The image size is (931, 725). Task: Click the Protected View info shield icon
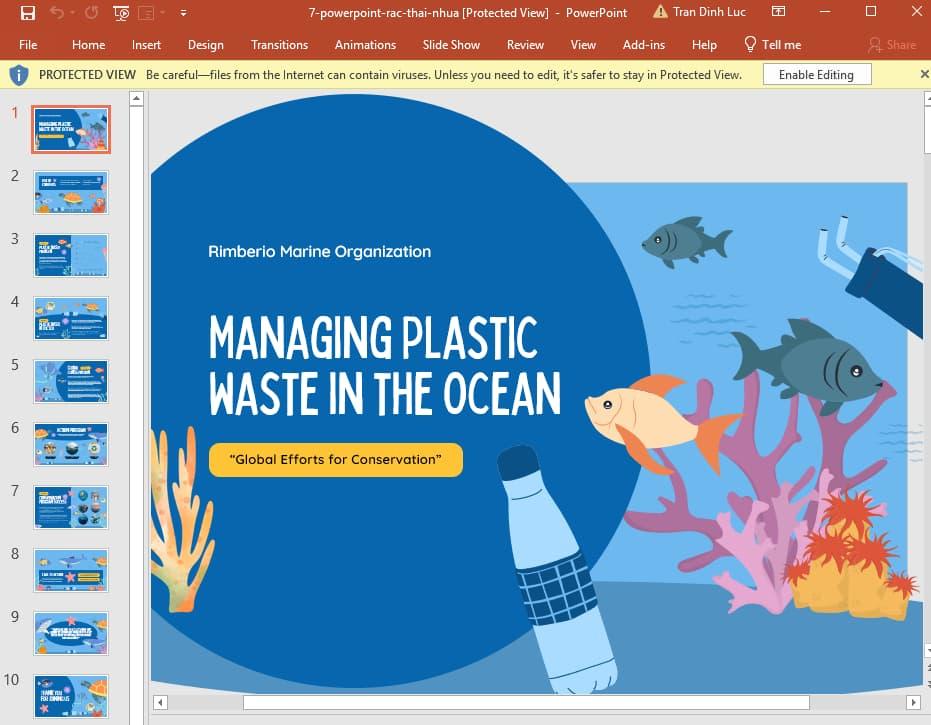tap(17, 74)
